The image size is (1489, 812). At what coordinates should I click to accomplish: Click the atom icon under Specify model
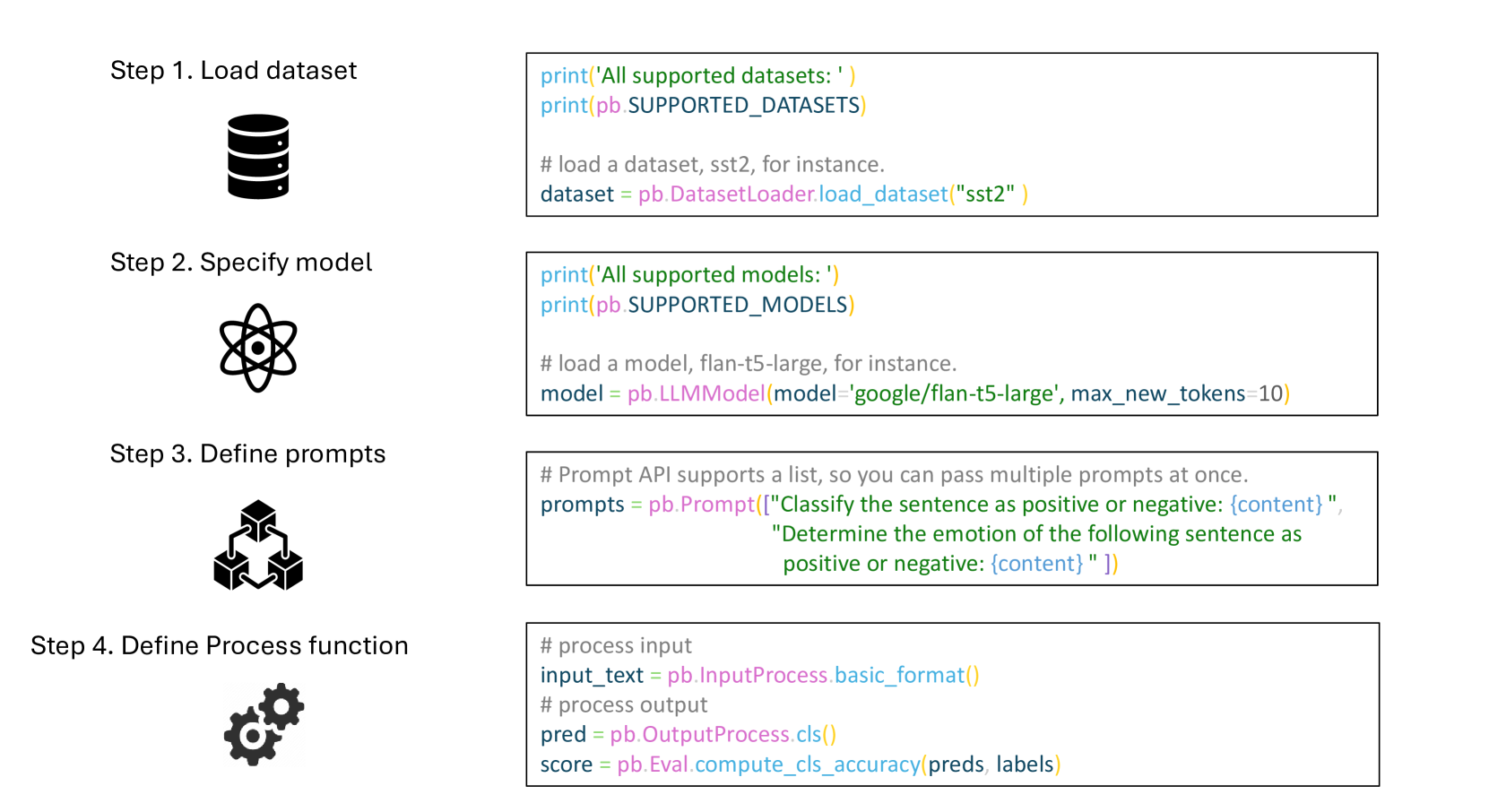(x=258, y=348)
